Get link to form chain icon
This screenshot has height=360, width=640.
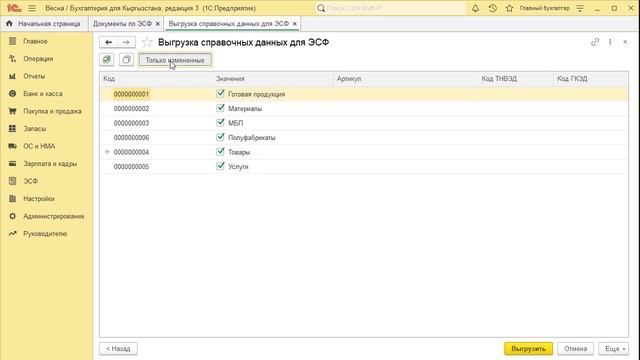[x=595, y=42]
